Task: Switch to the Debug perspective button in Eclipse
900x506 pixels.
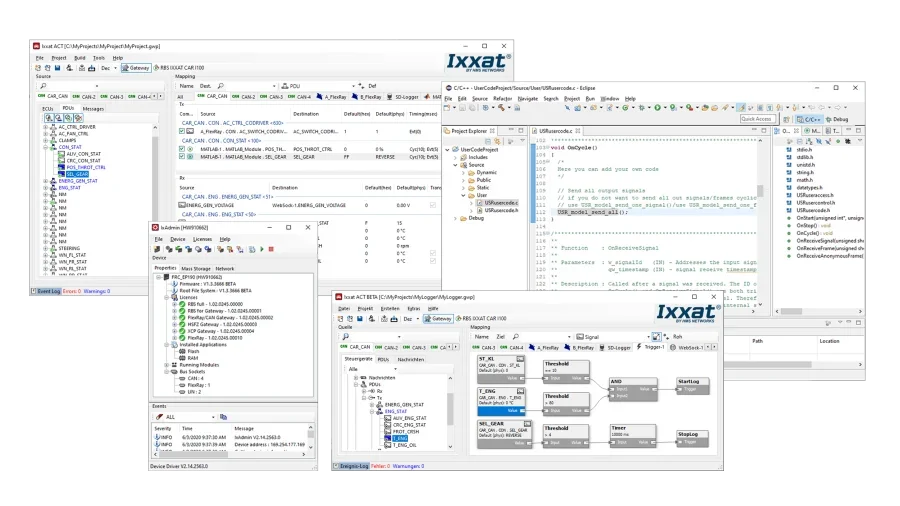Action: point(837,119)
